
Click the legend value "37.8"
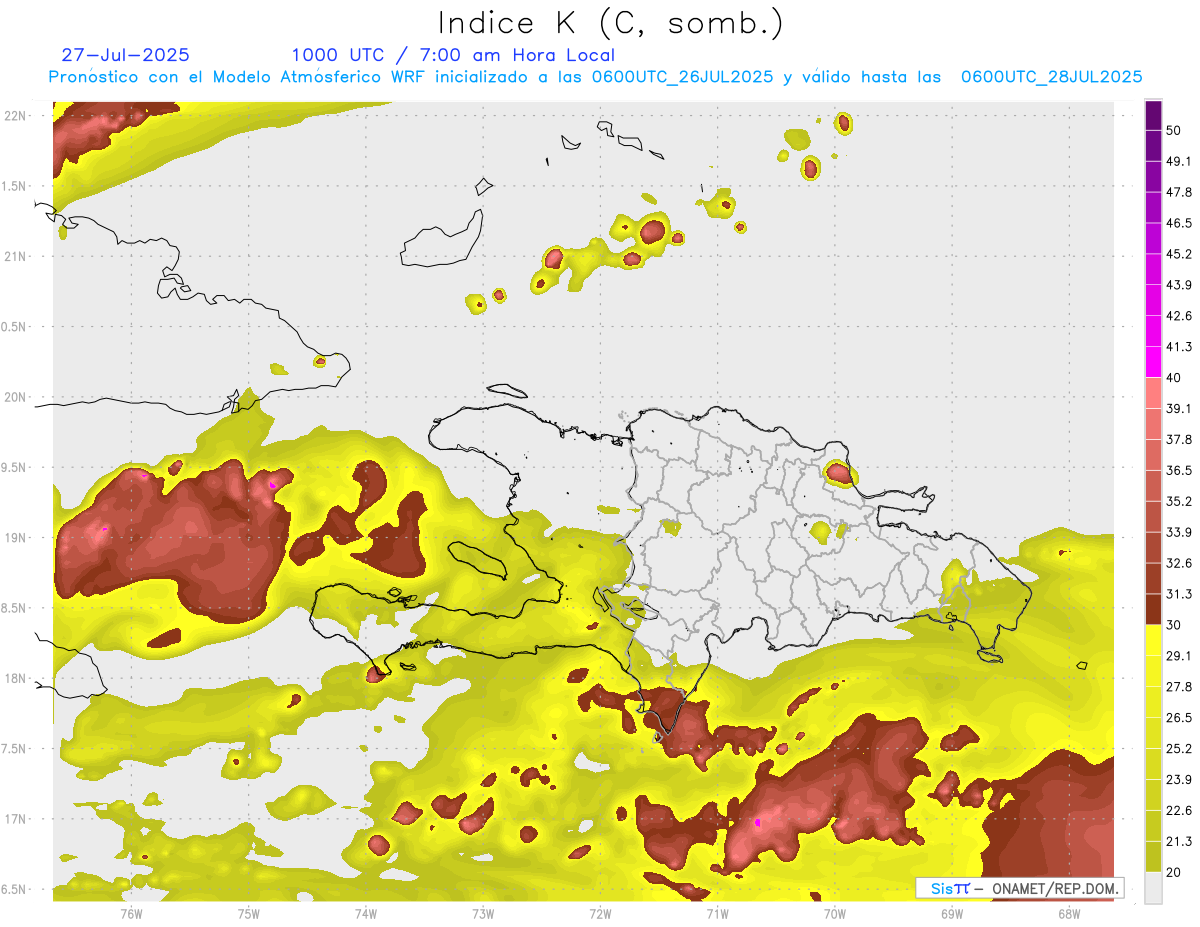(x=1179, y=439)
